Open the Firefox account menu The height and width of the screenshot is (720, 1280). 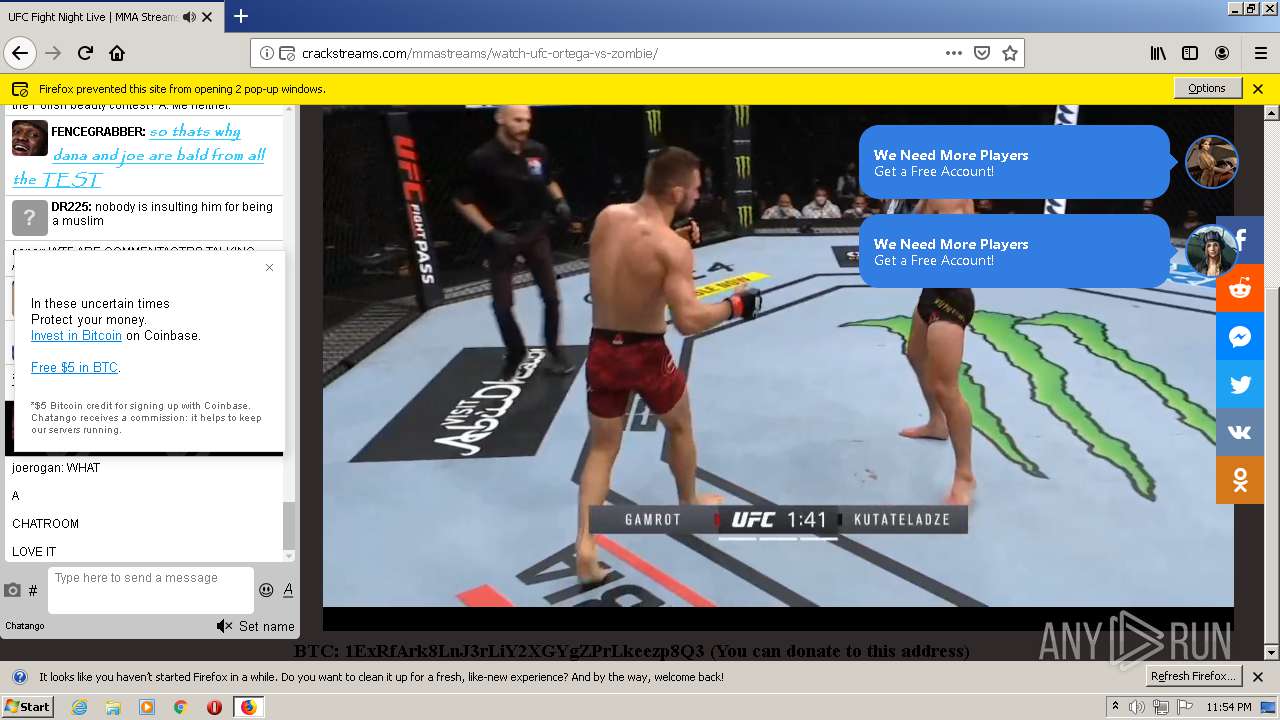(1222, 53)
